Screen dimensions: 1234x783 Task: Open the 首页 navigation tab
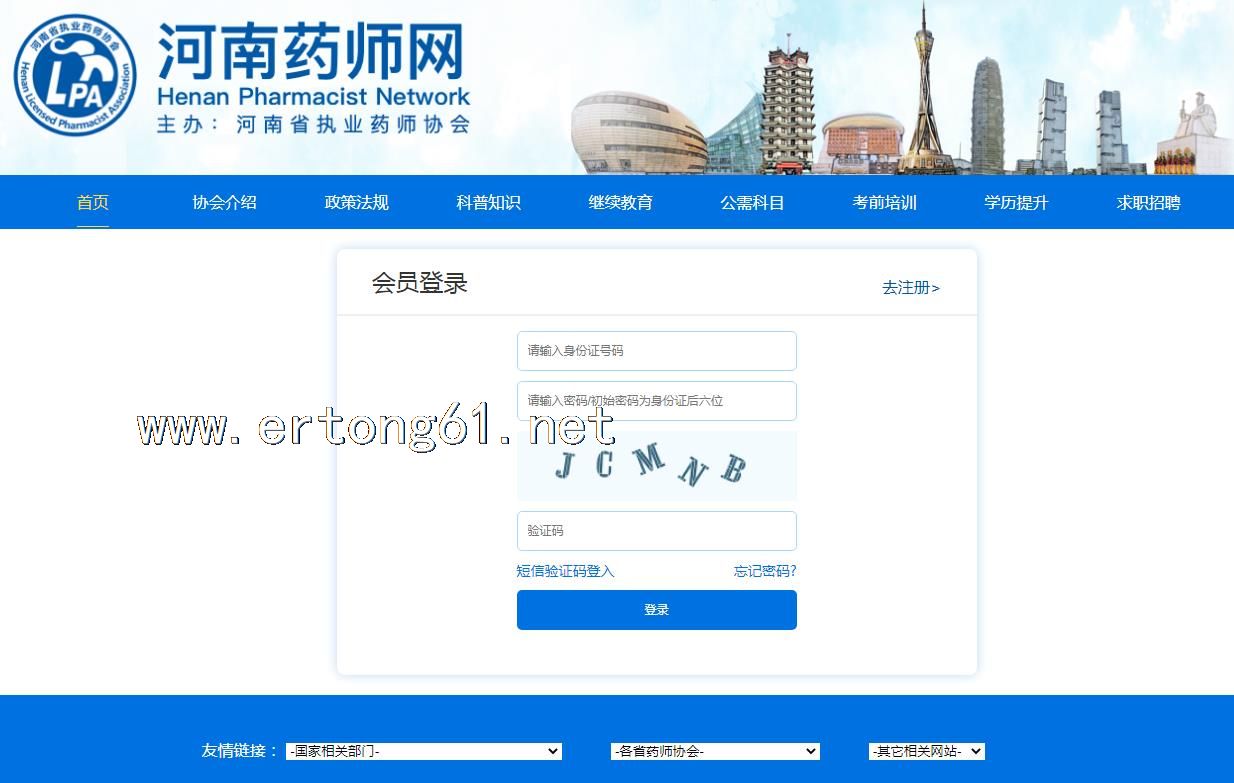coord(93,203)
